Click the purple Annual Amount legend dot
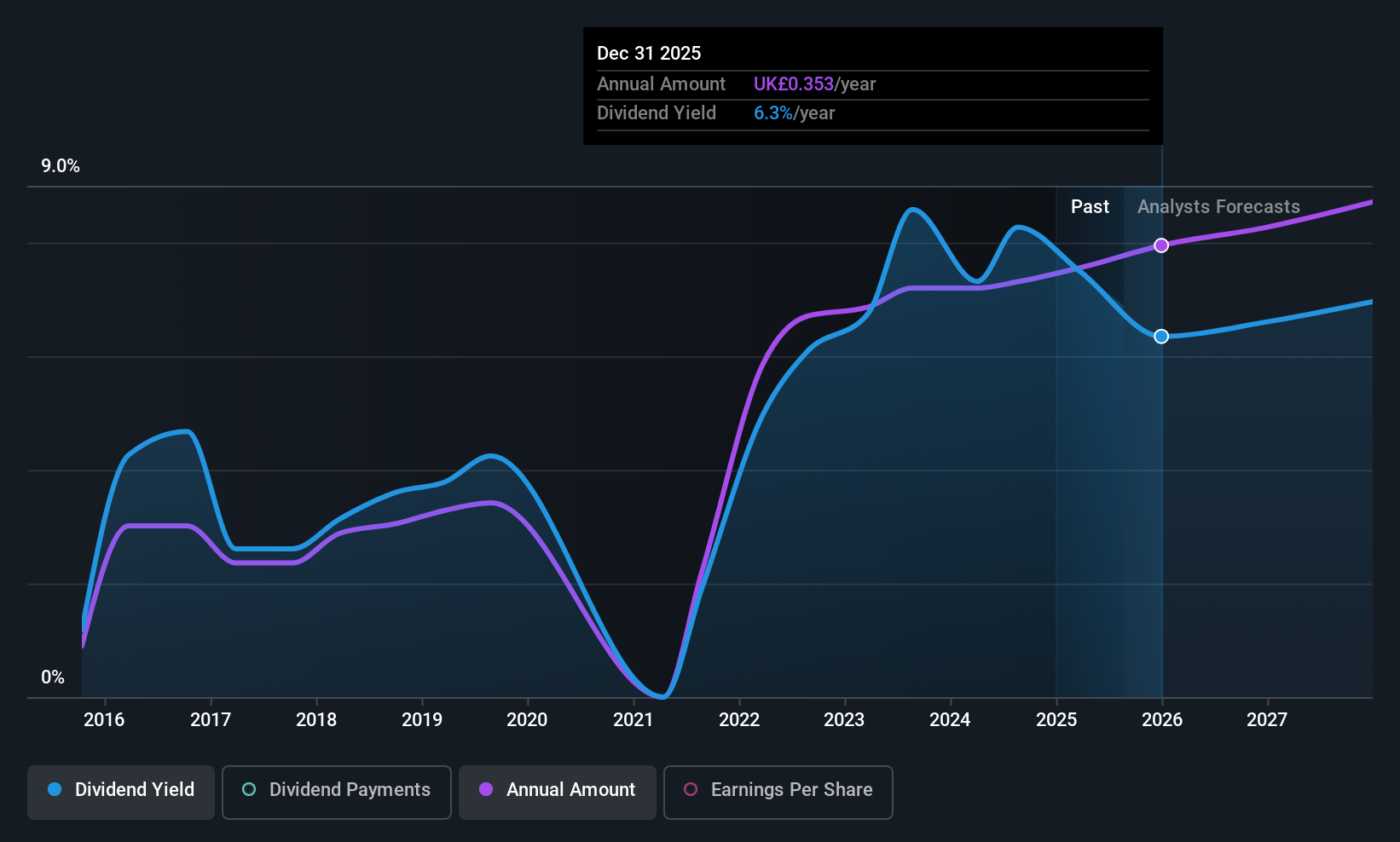Viewport: 1400px width, 842px height. point(486,789)
